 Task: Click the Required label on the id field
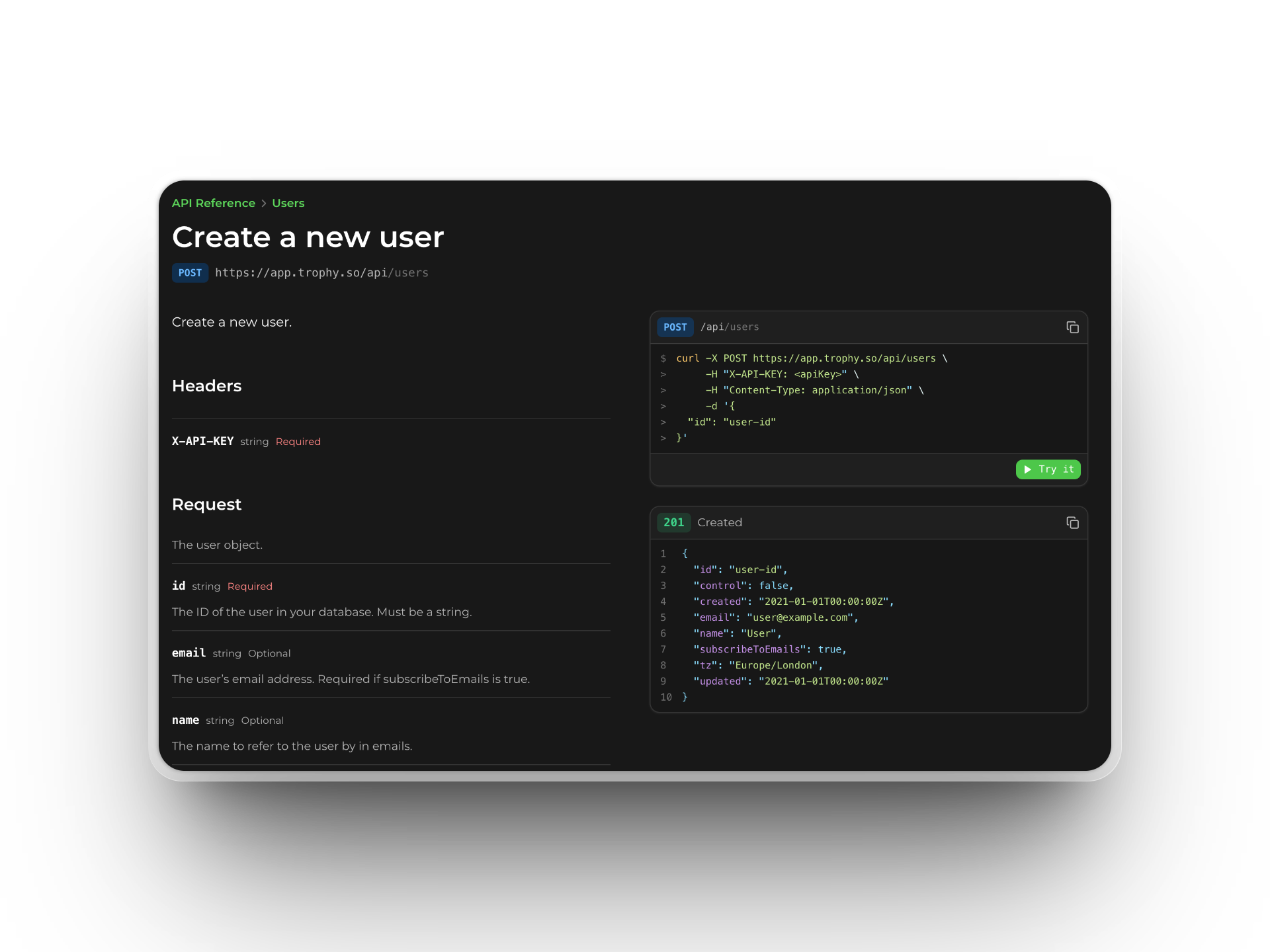click(249, 586)
